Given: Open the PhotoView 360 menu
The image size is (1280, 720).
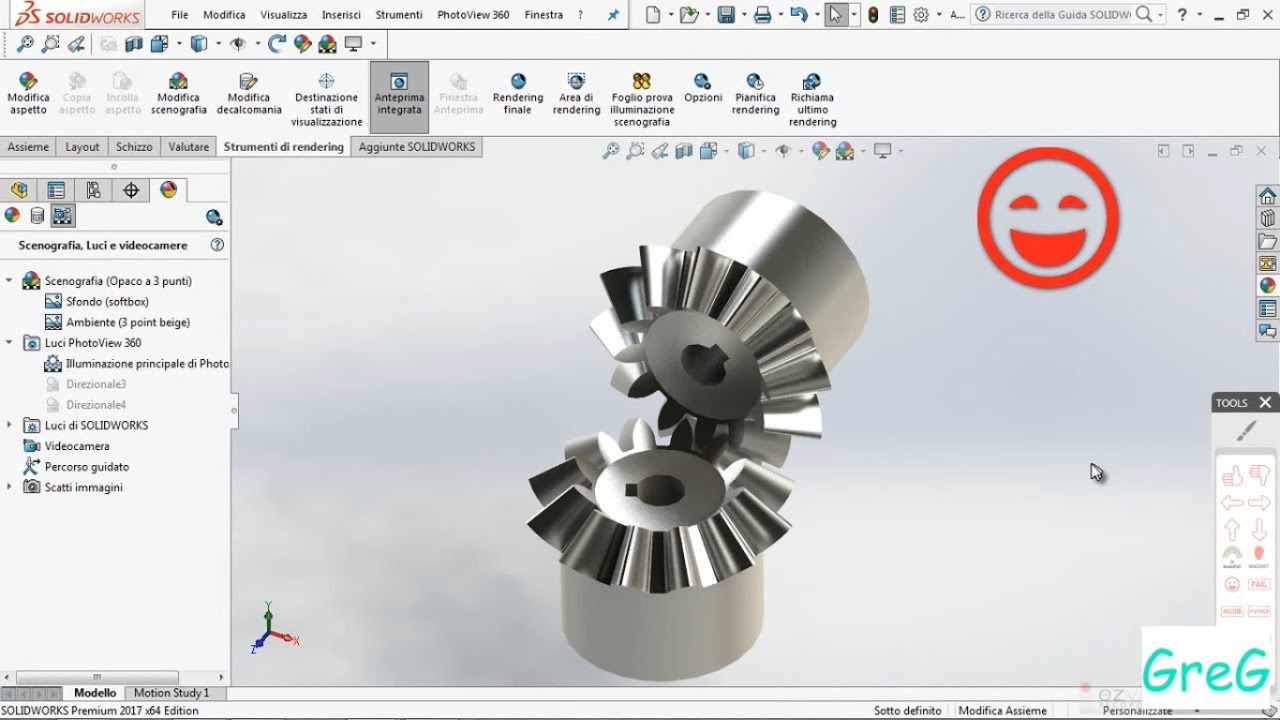Looking at the screenshot, I should coord(473,15).
